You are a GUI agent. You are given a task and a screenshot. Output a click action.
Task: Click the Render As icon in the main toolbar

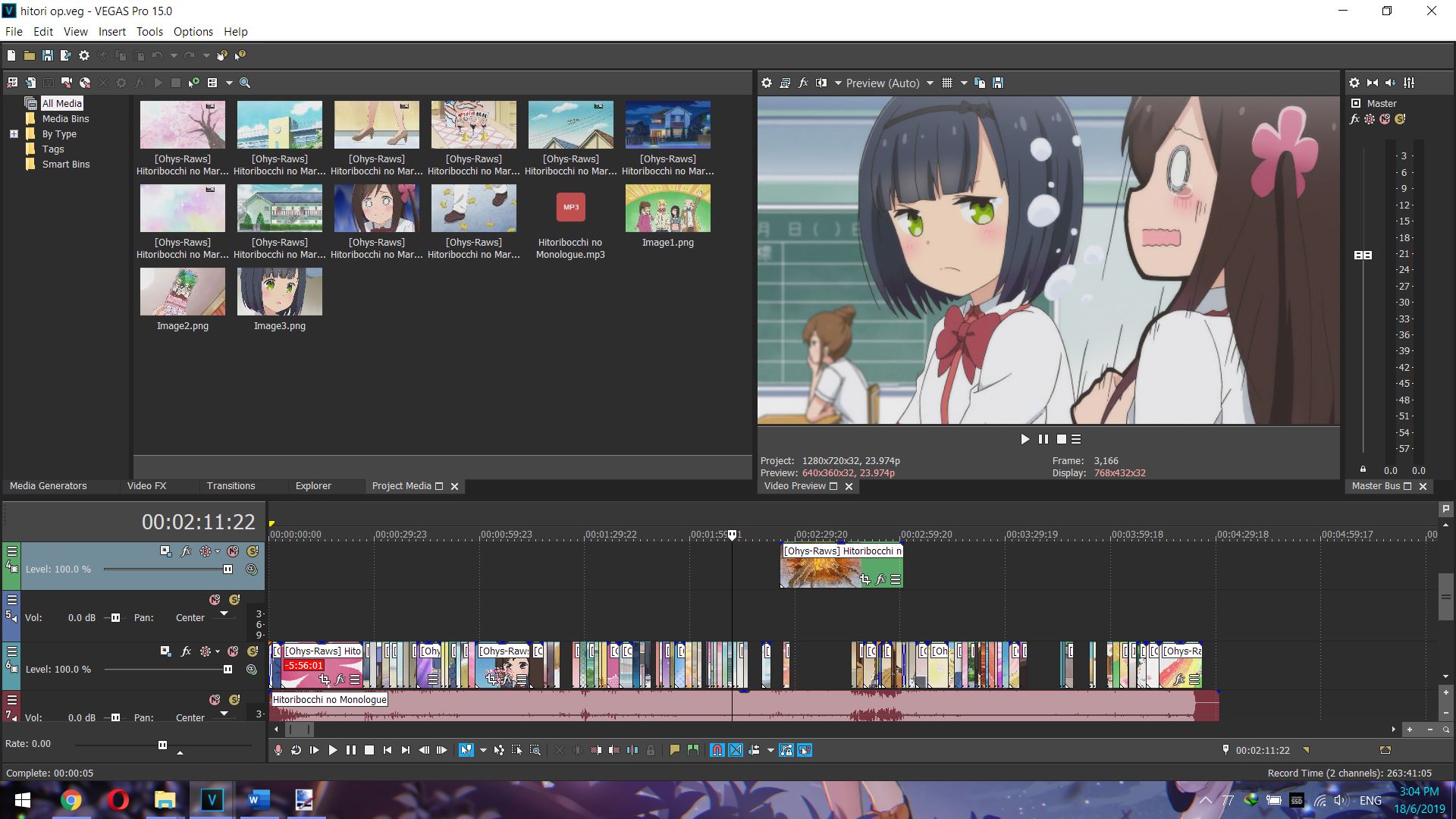click(x=66, y=55)
